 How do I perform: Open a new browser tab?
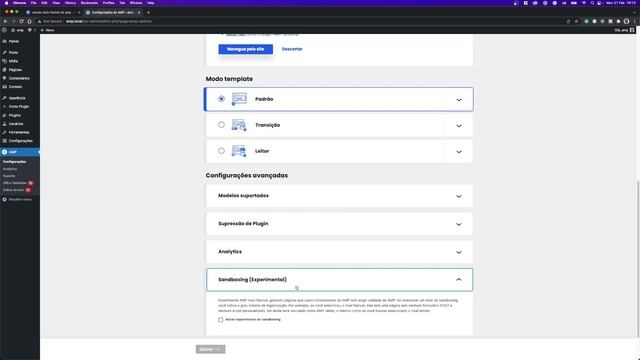coord(149,13)
